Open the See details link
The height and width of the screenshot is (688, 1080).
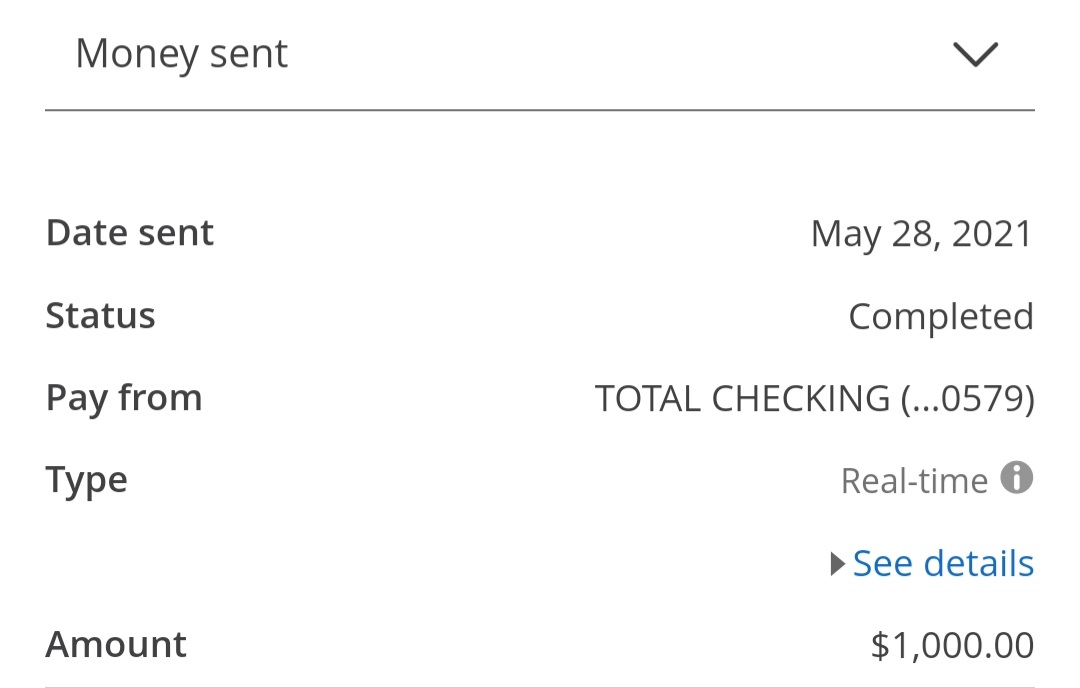tap(943, 563)
